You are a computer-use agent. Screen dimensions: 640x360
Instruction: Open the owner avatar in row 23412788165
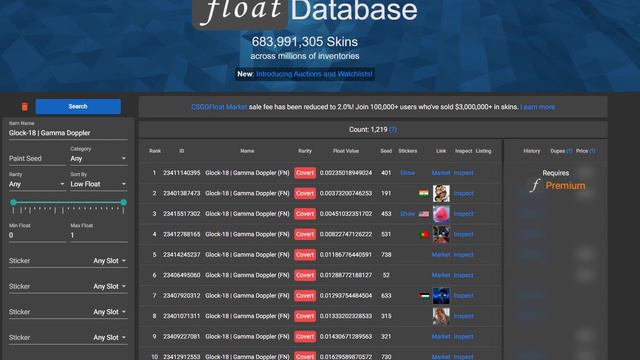click(x=441, y=234)
